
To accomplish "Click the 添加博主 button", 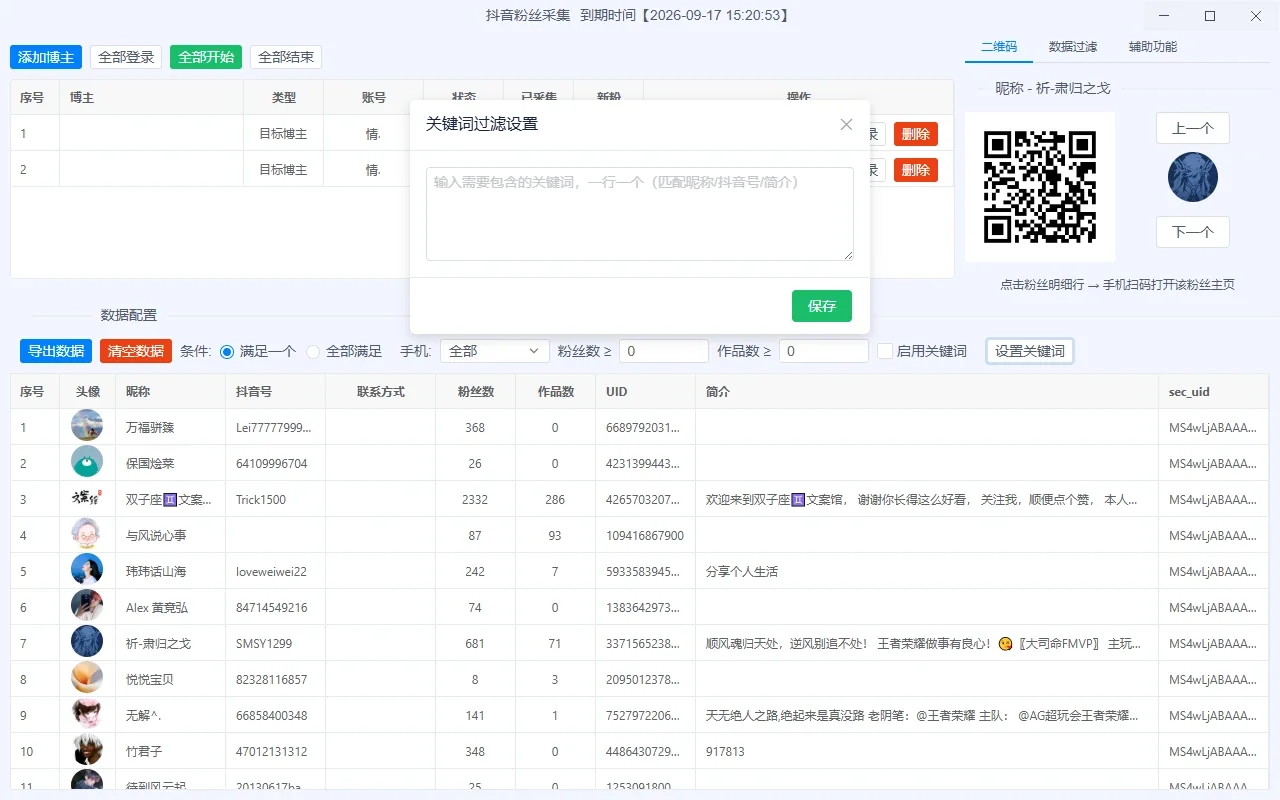I will pyautogui.click(x=46, y=57).
